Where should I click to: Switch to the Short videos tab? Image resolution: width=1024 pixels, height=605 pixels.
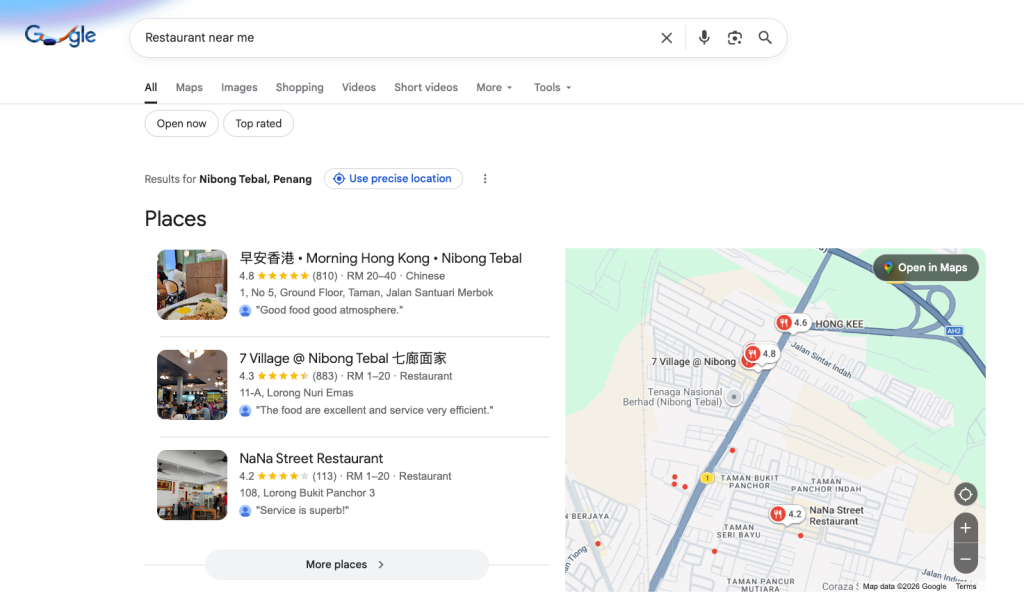point(425,88)
